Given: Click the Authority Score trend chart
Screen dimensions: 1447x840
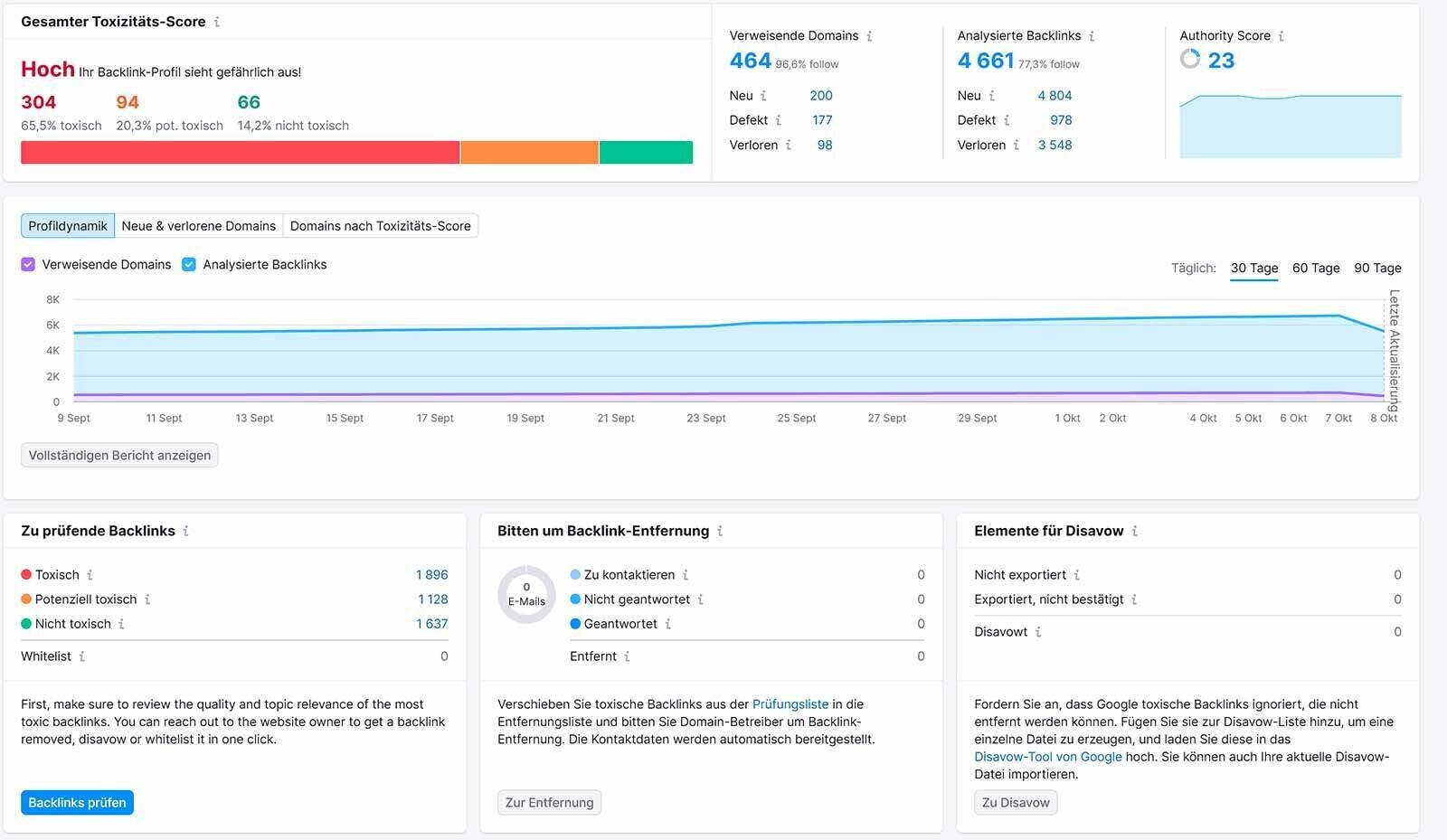Looking at the screenshot, I should [1291, 125].
